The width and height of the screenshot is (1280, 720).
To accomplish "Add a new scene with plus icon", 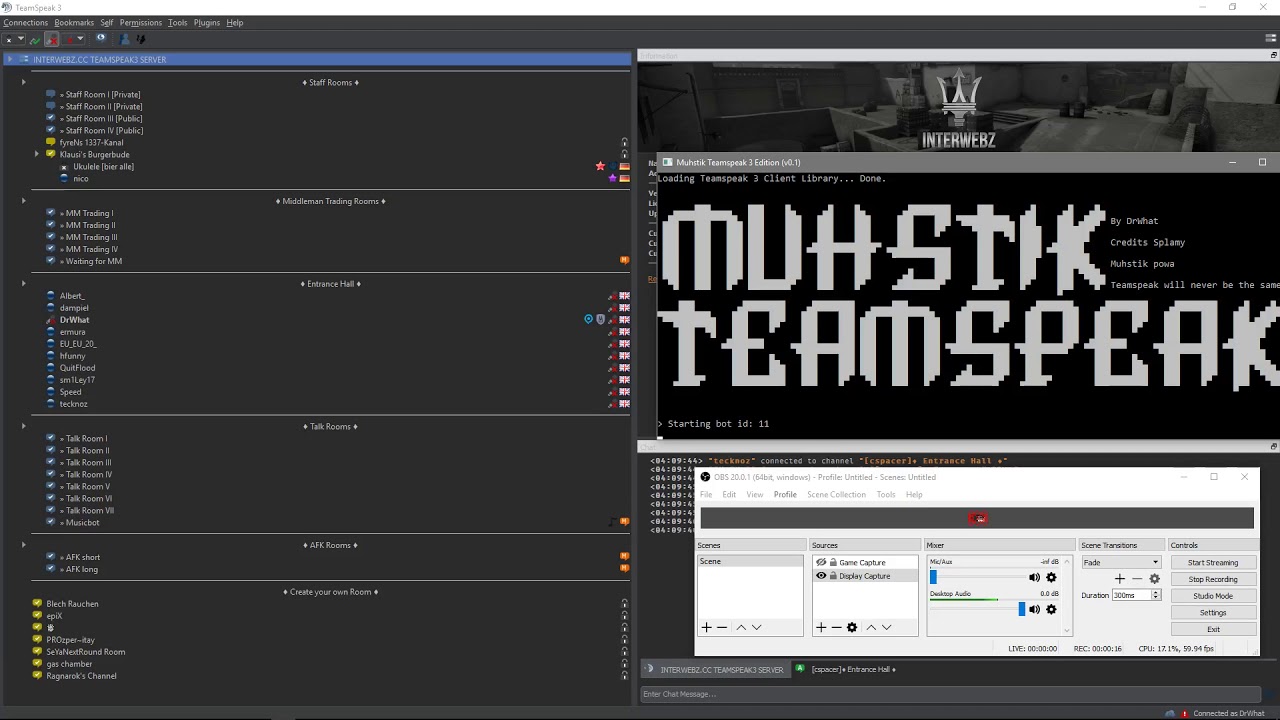I will coord(706,627).
